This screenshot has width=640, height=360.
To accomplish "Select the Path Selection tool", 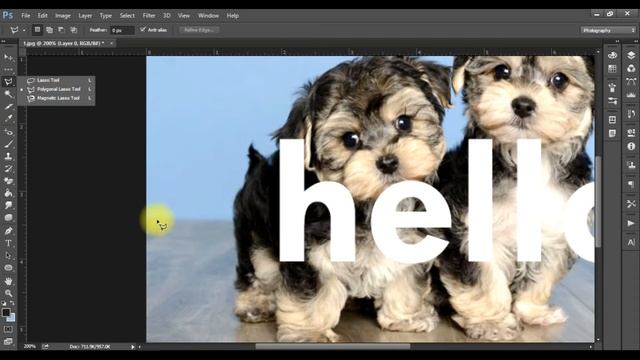I will coord(8,256).
